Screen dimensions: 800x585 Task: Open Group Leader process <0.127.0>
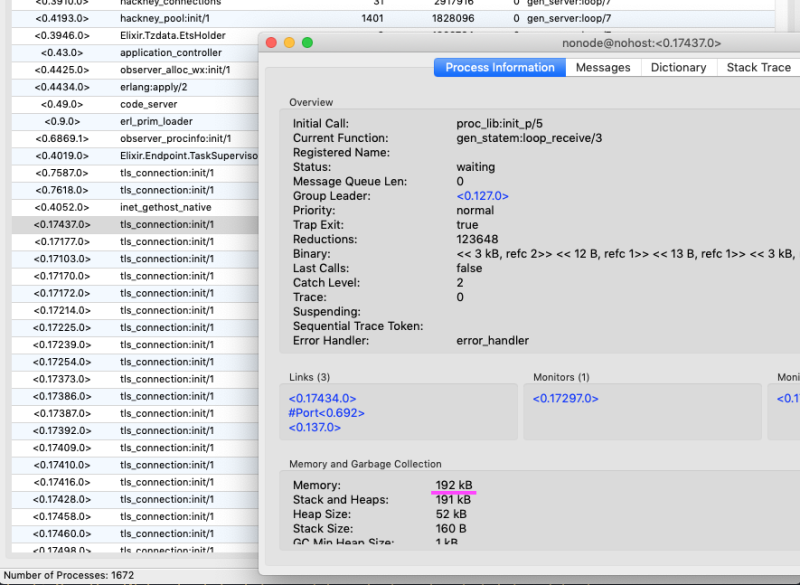pos(483,196)
